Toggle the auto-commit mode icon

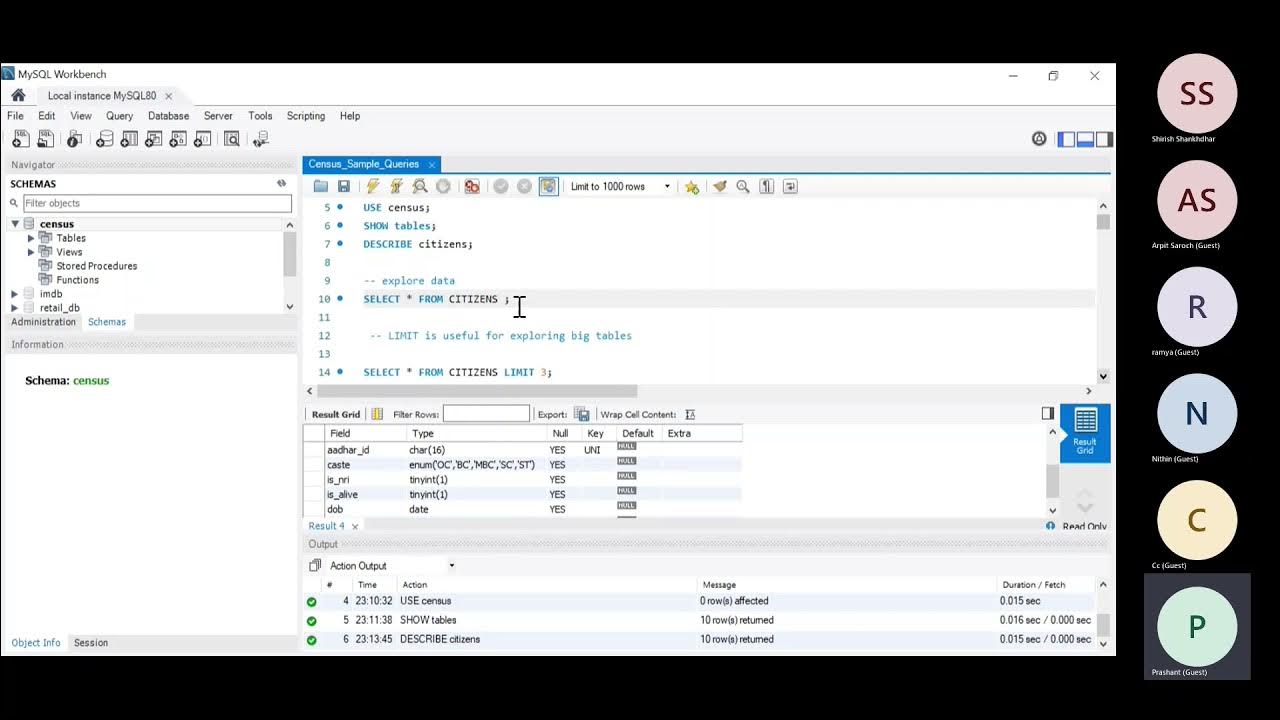548,186
